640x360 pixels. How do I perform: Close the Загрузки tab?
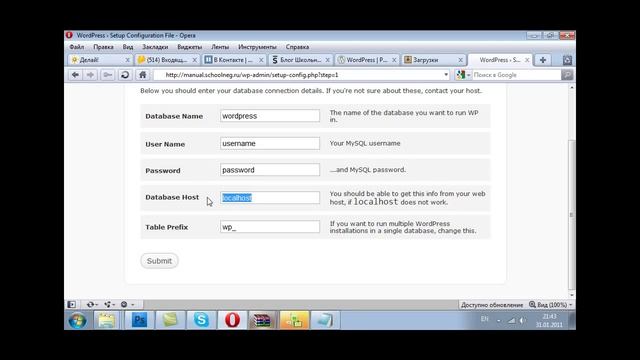460,60
